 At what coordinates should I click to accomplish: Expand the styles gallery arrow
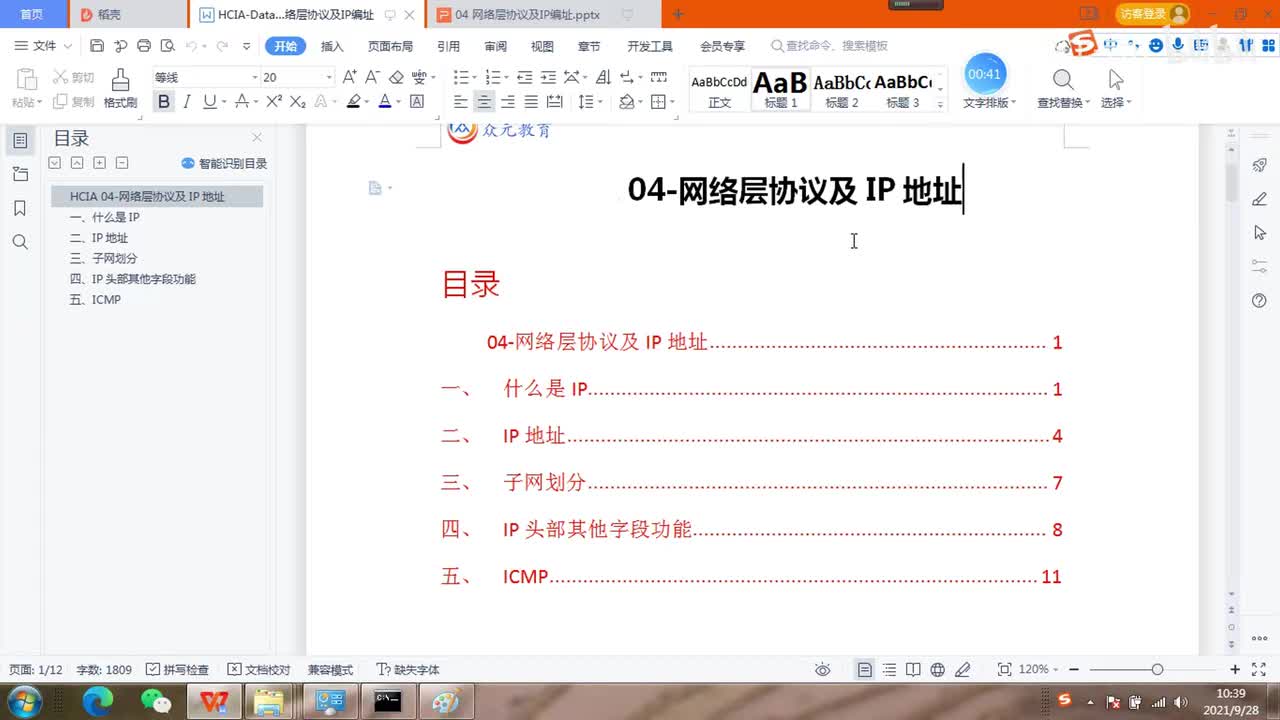point(940,103)
